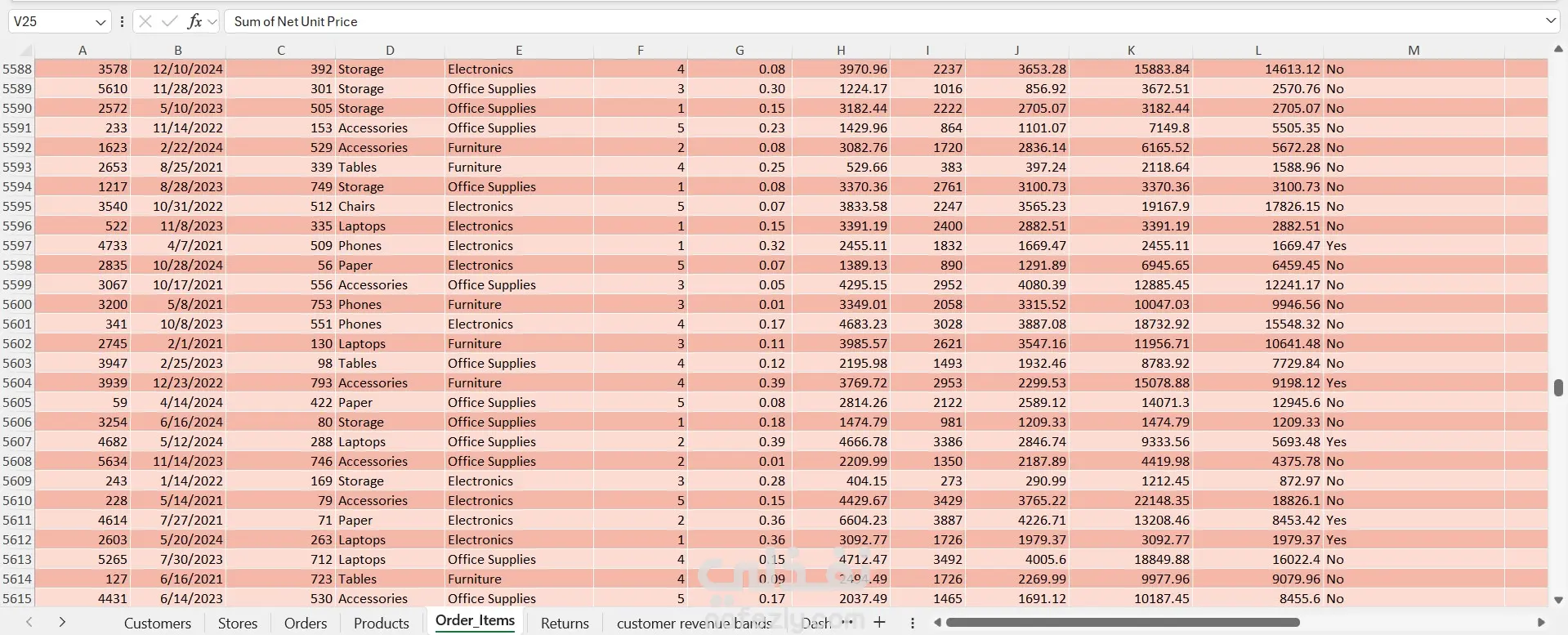
Task: Click cell with value 15883.84
Action: [x=1132, y=69]
